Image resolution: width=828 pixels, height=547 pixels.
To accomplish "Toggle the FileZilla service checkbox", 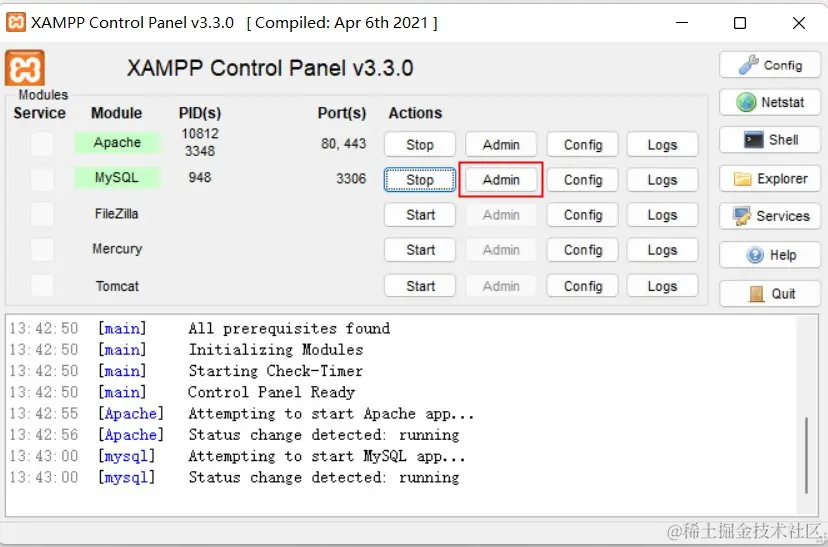I will pyautogui.click(x=42, y=214).
